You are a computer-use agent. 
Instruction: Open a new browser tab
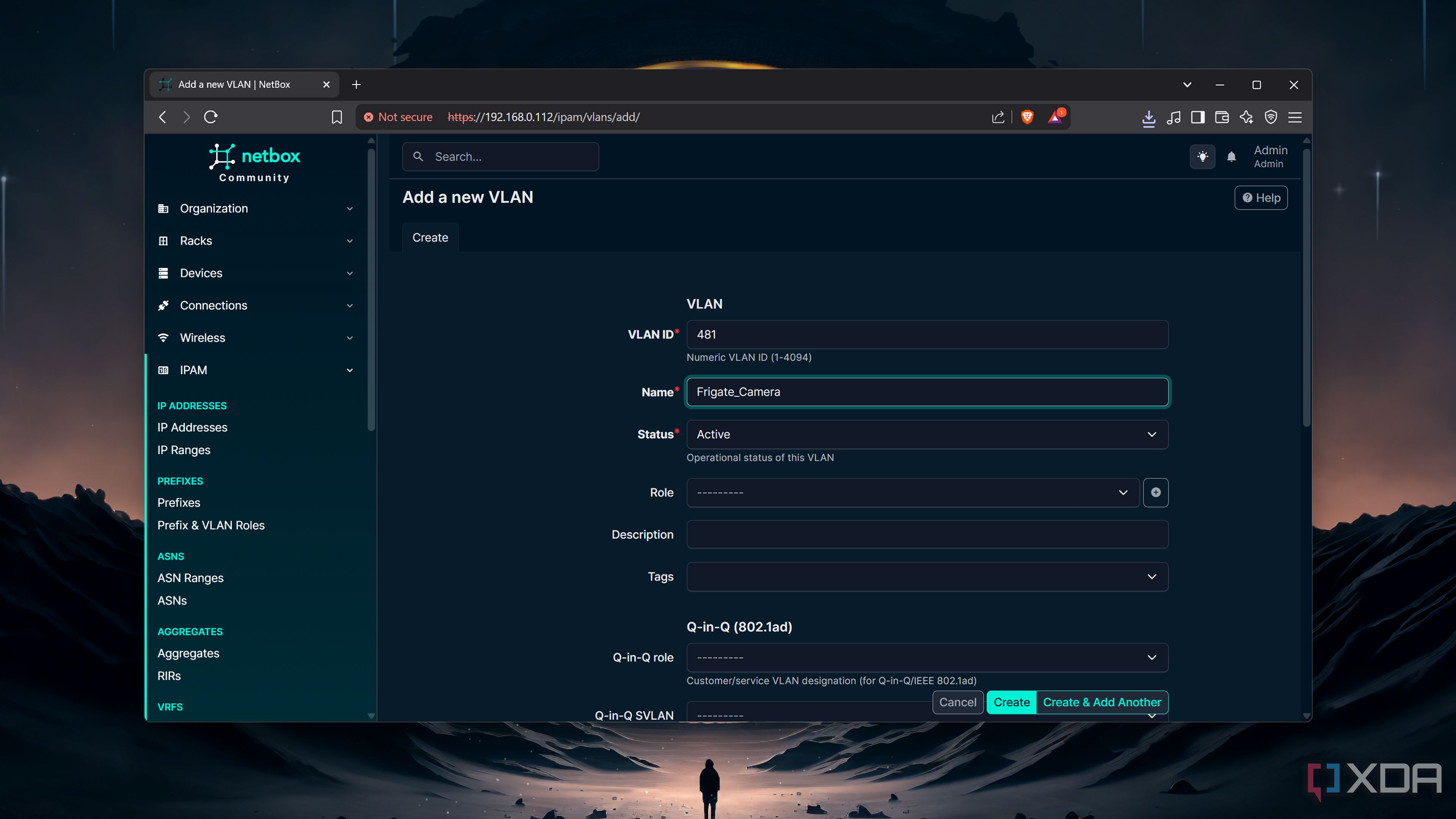coord(356,85)
